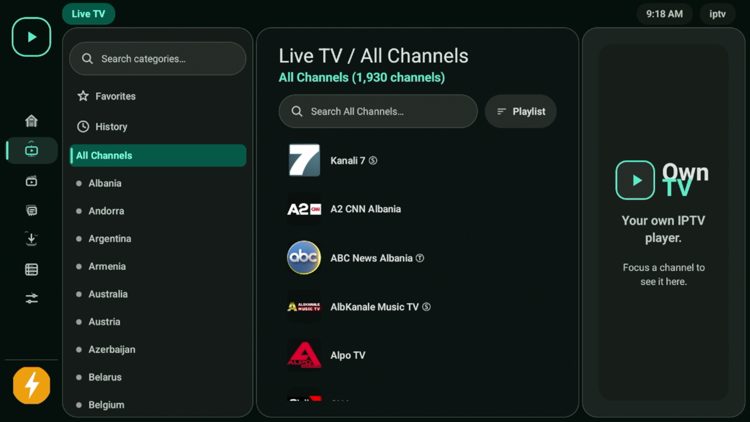Focus the Search categories field

158,58
